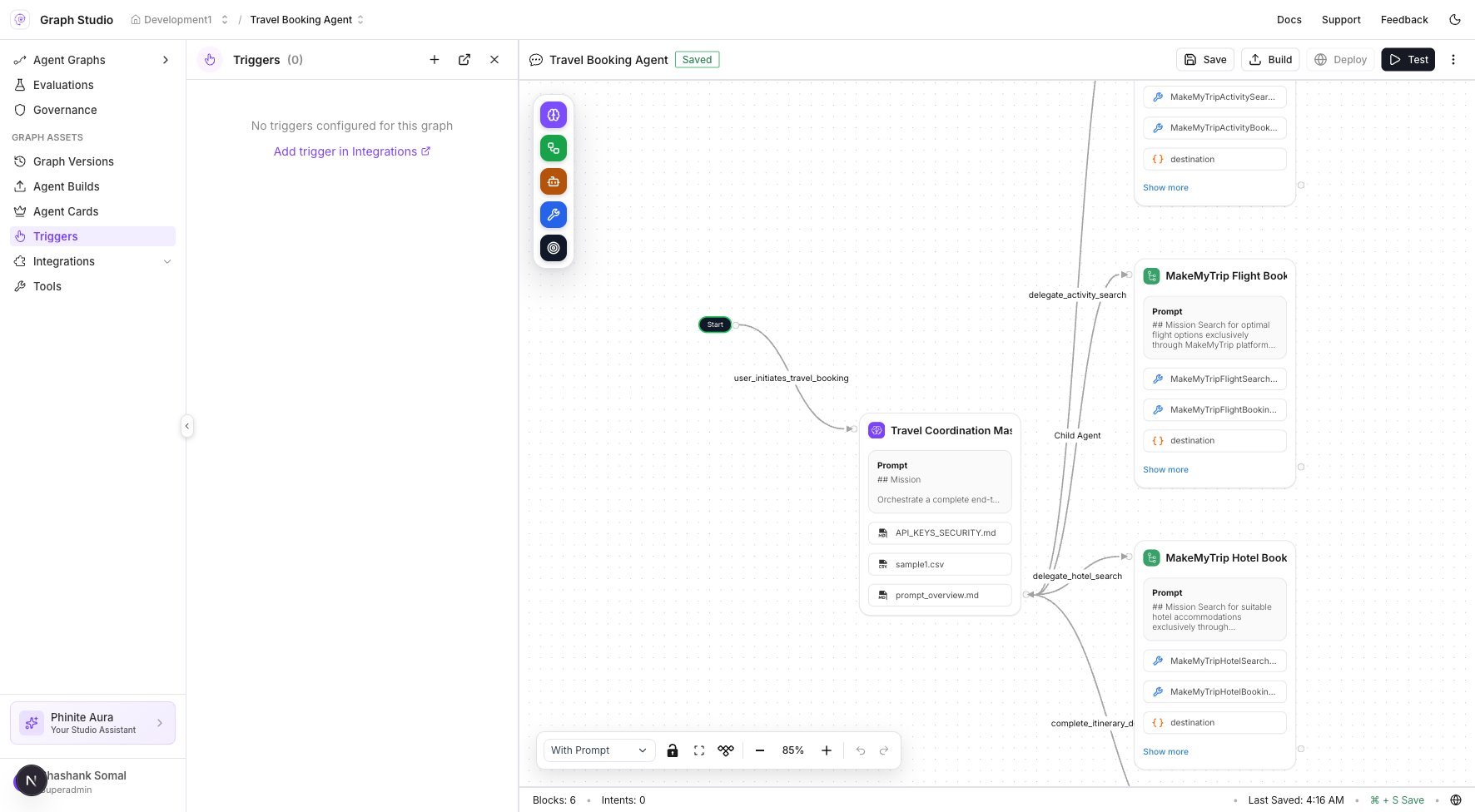
Task: Open the sample1.csv file chip
Action: coord(940,564)
